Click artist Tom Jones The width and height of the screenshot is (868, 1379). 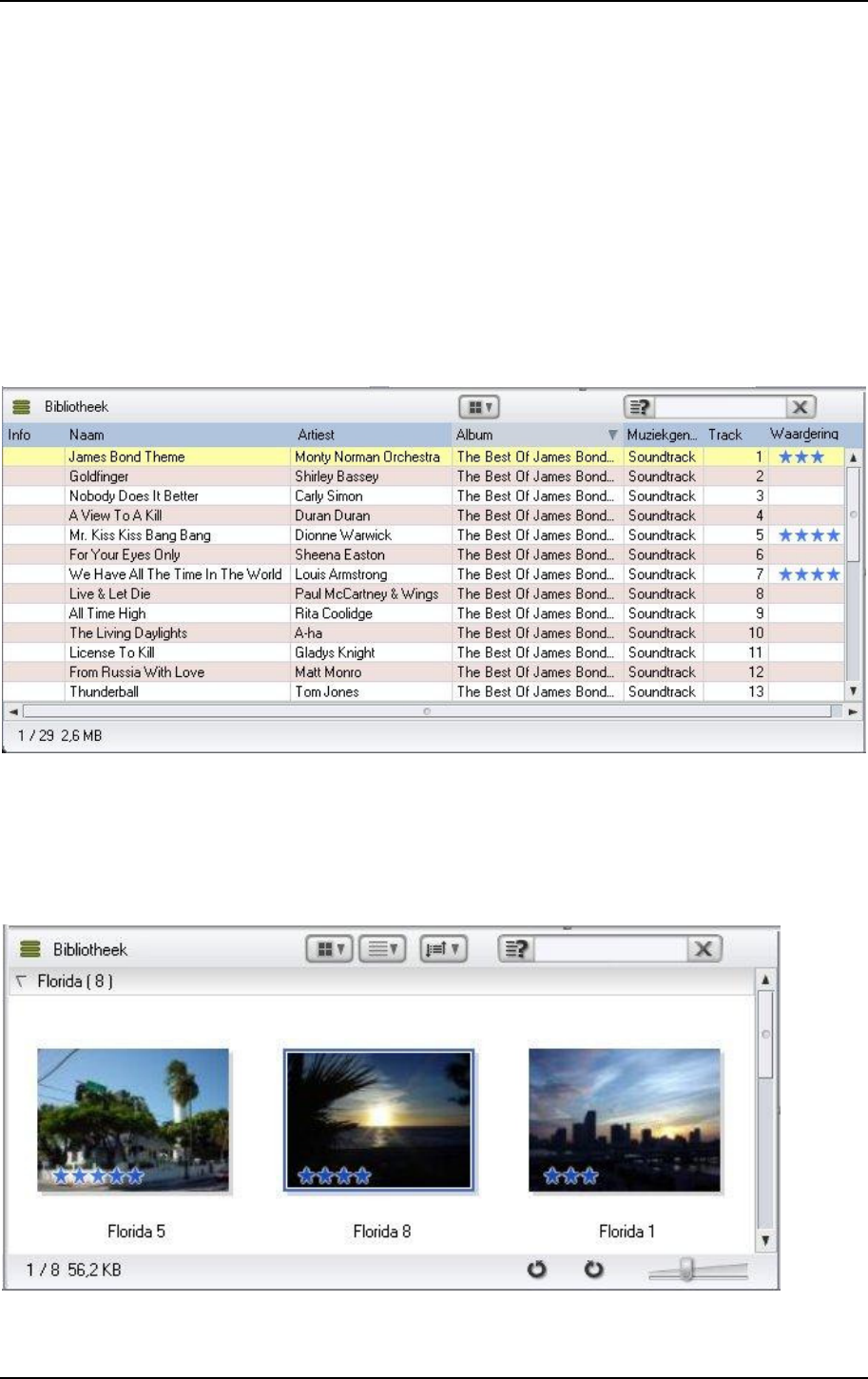tap(326, 691)
